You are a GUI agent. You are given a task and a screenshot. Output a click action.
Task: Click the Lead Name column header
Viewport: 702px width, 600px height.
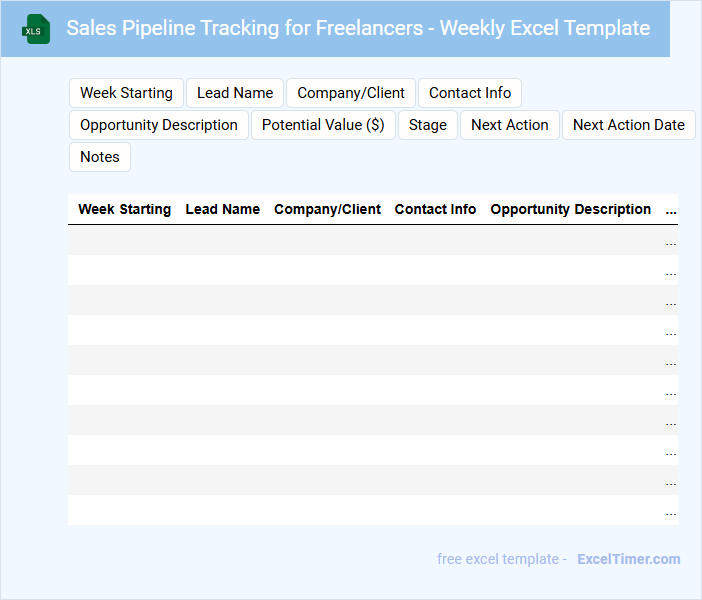coord(223,210)
